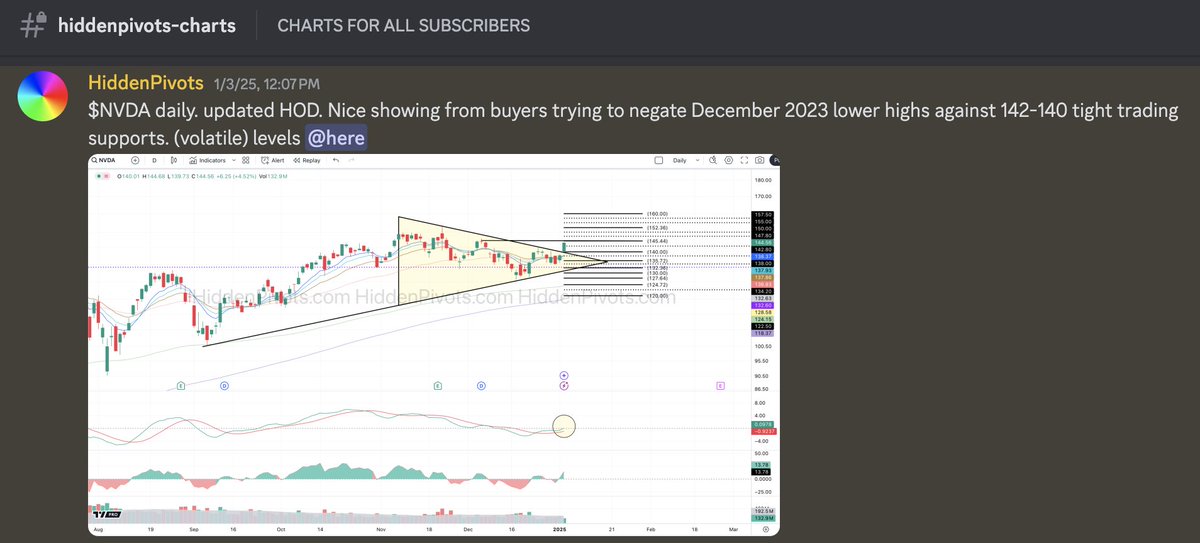Click the Alert button

point(272,160)
